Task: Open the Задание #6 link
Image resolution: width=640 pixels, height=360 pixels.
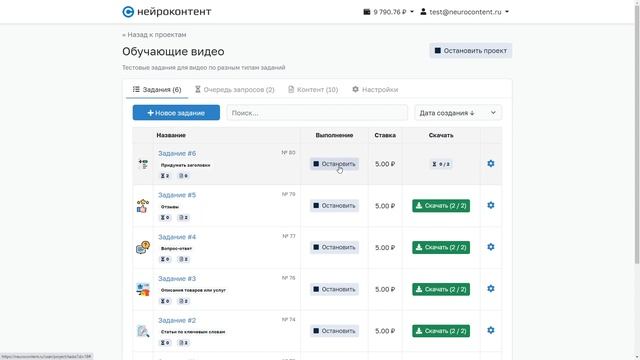Action: coord(177,153)
